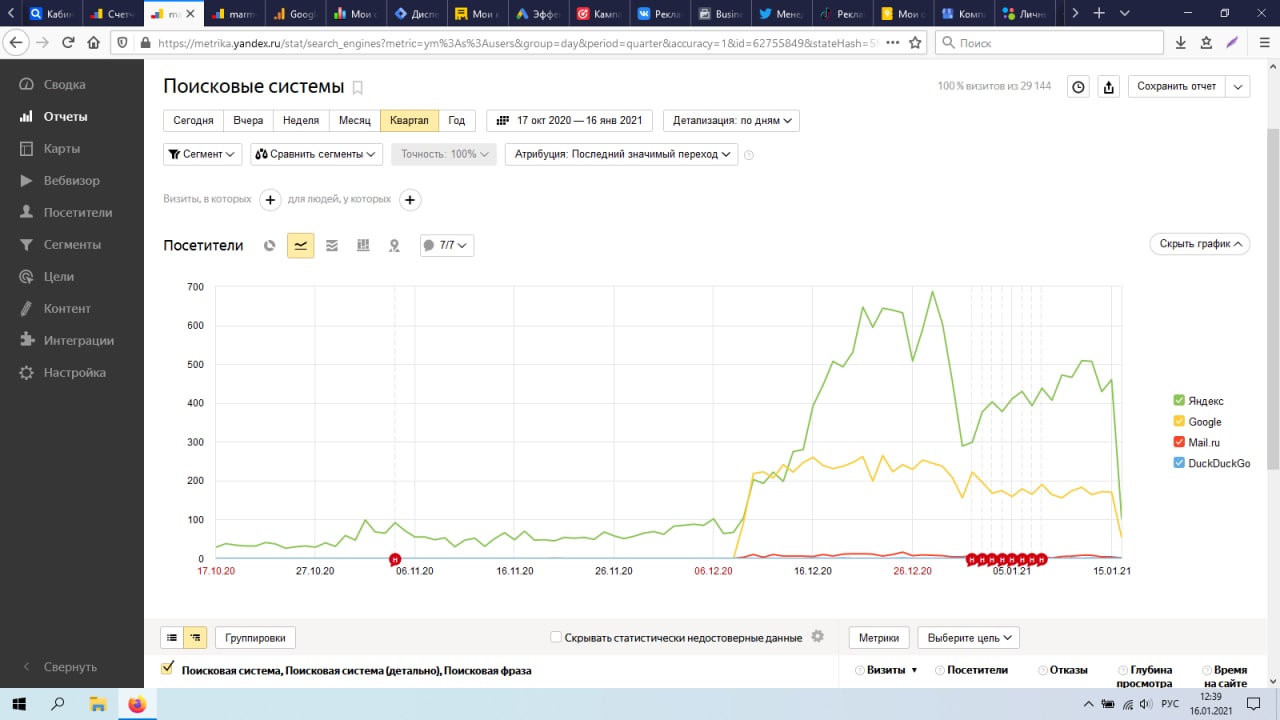Open Сегменты in sidebar
The height and width of the screenshot is (720, 1280).
click(72, 245)
